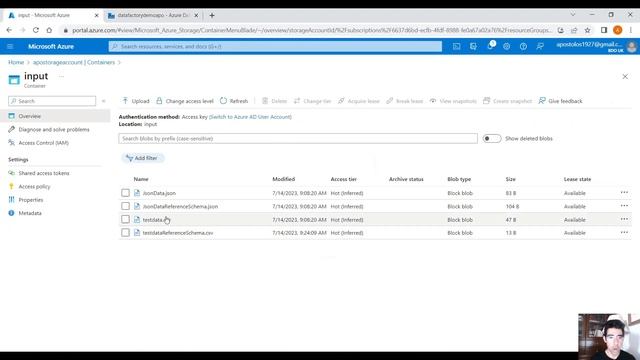Click the left menu Search box
This screenshot has height=360, width=640.
pos(52,101)
